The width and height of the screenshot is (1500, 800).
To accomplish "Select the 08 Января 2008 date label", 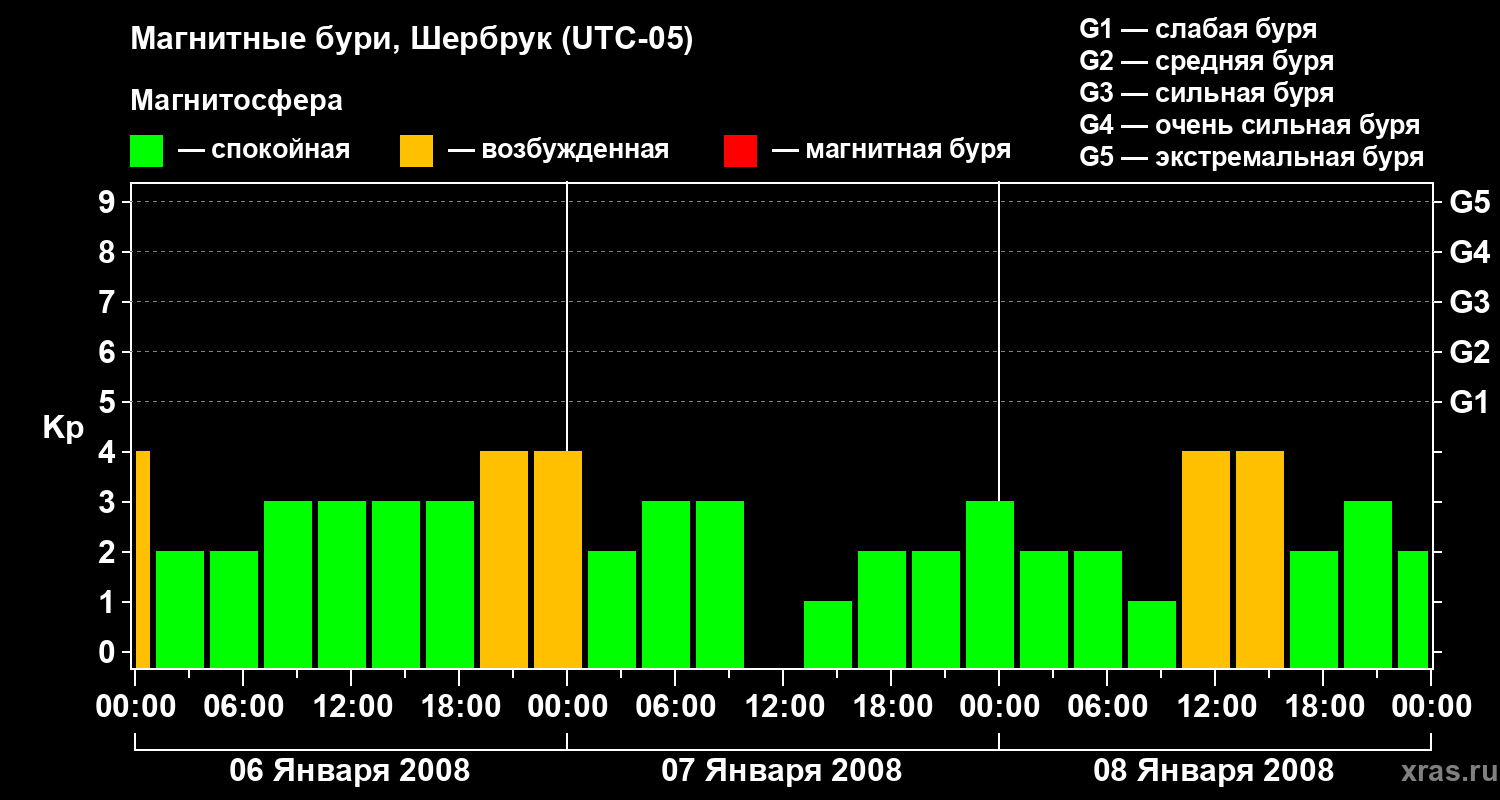I will tap(1213, 771).
